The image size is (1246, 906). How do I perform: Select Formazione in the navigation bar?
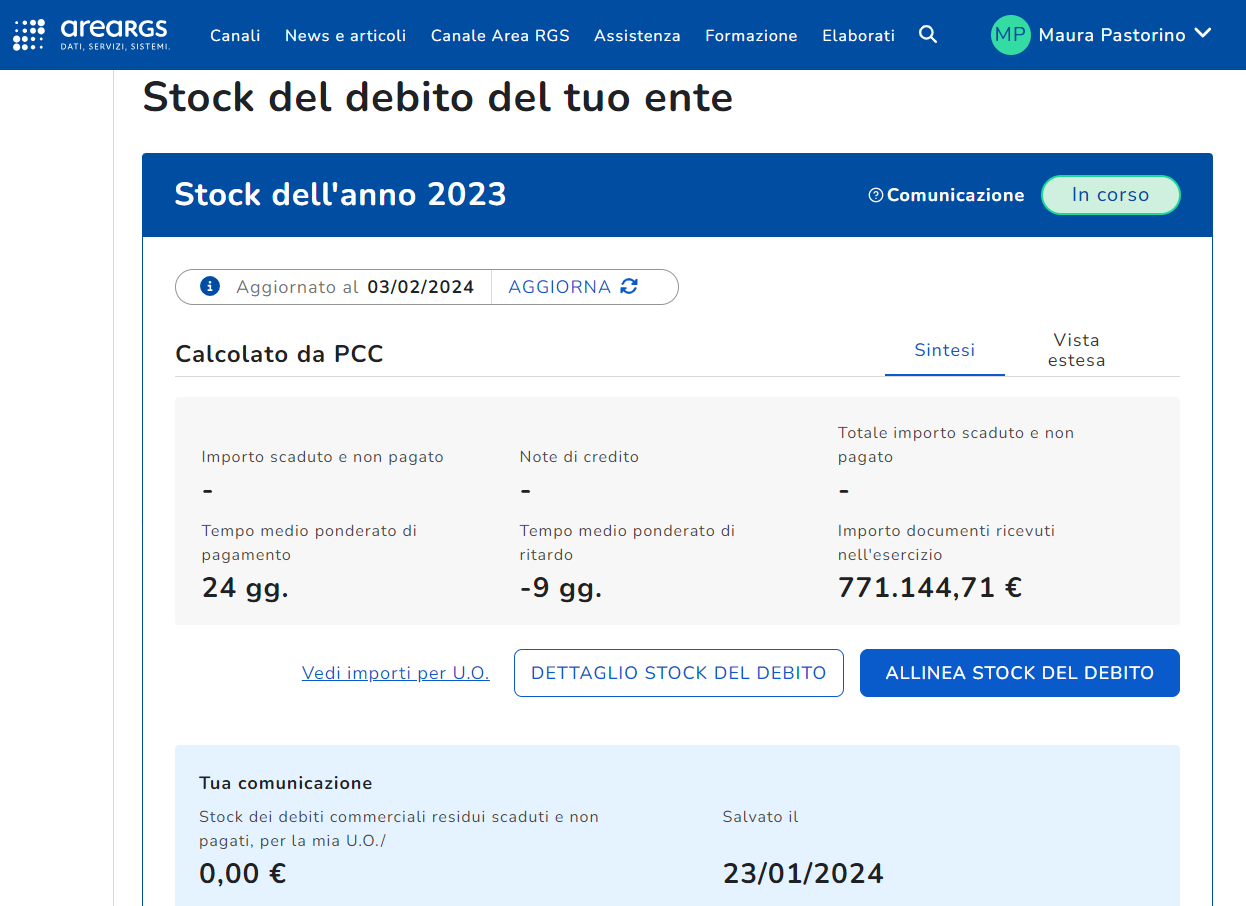(x=751, y=35)
